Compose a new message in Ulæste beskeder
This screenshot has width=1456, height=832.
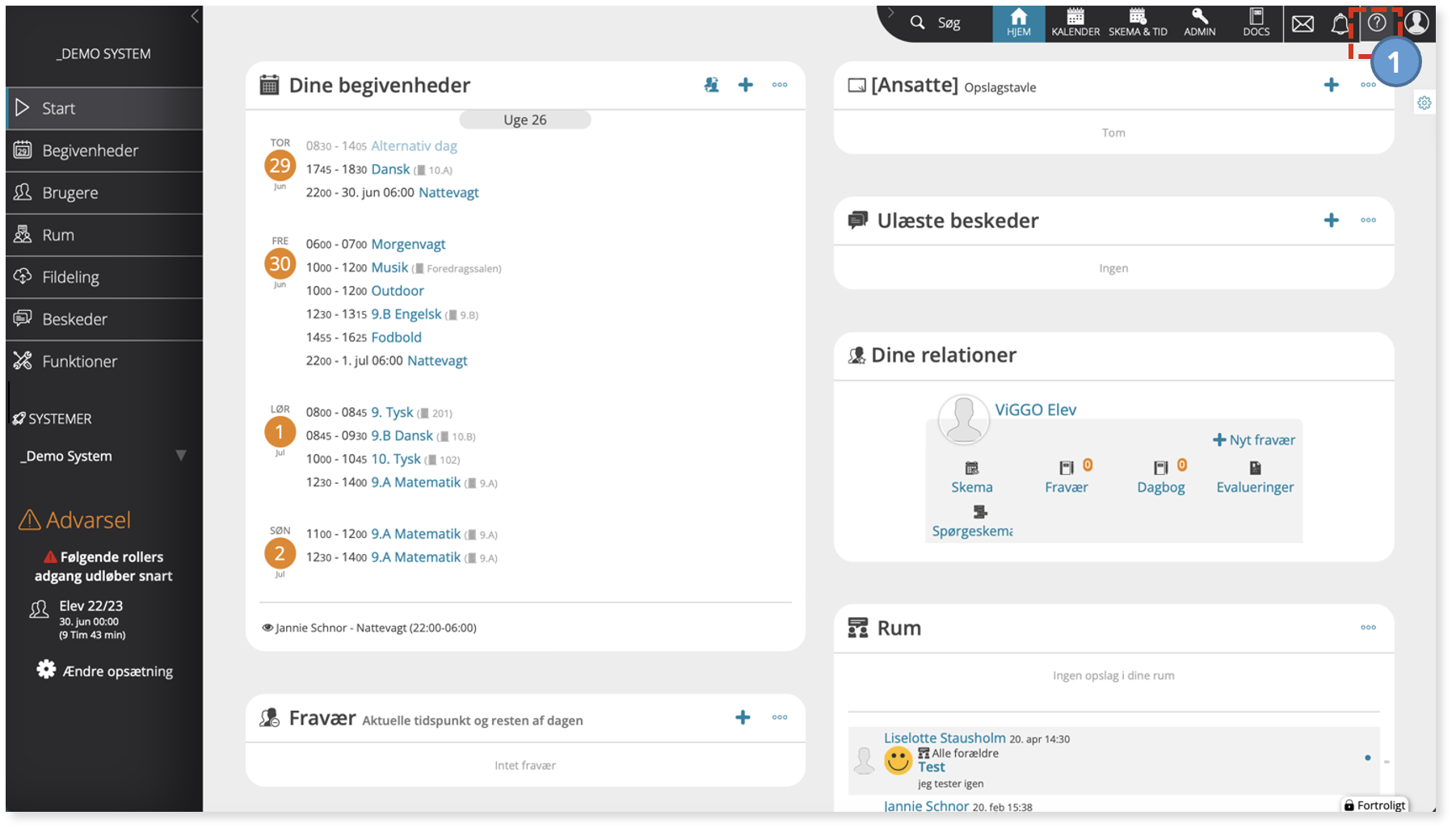click(1332, 221)
